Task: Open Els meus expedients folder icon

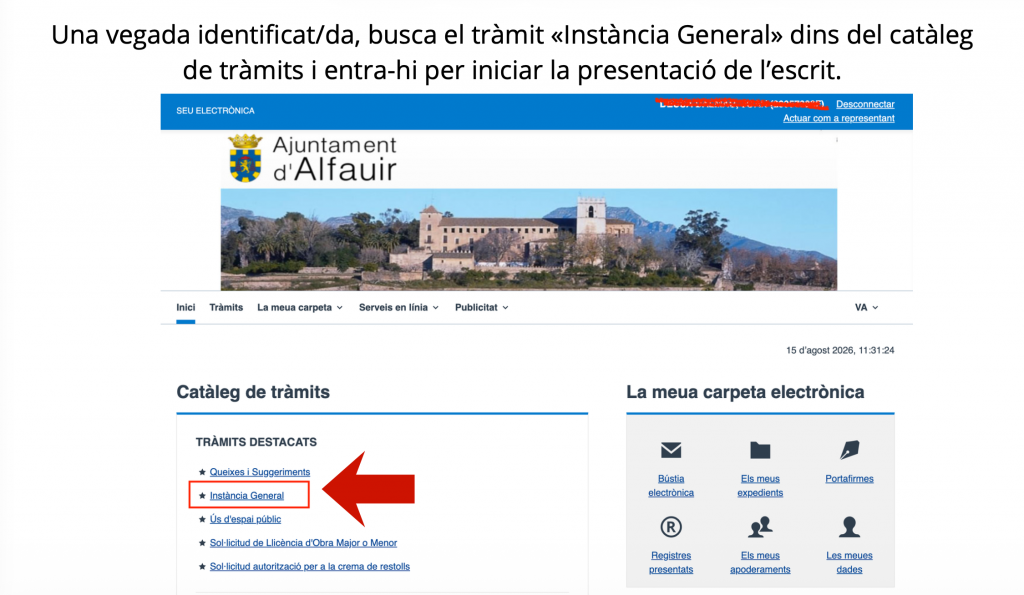Action: click(x=760, y=450)
